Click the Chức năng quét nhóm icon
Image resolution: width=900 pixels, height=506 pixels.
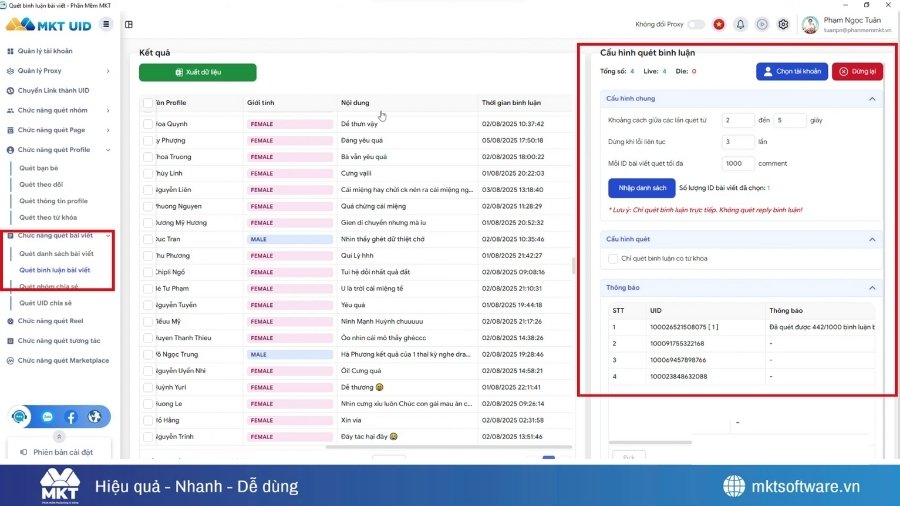tap(10, 110)
